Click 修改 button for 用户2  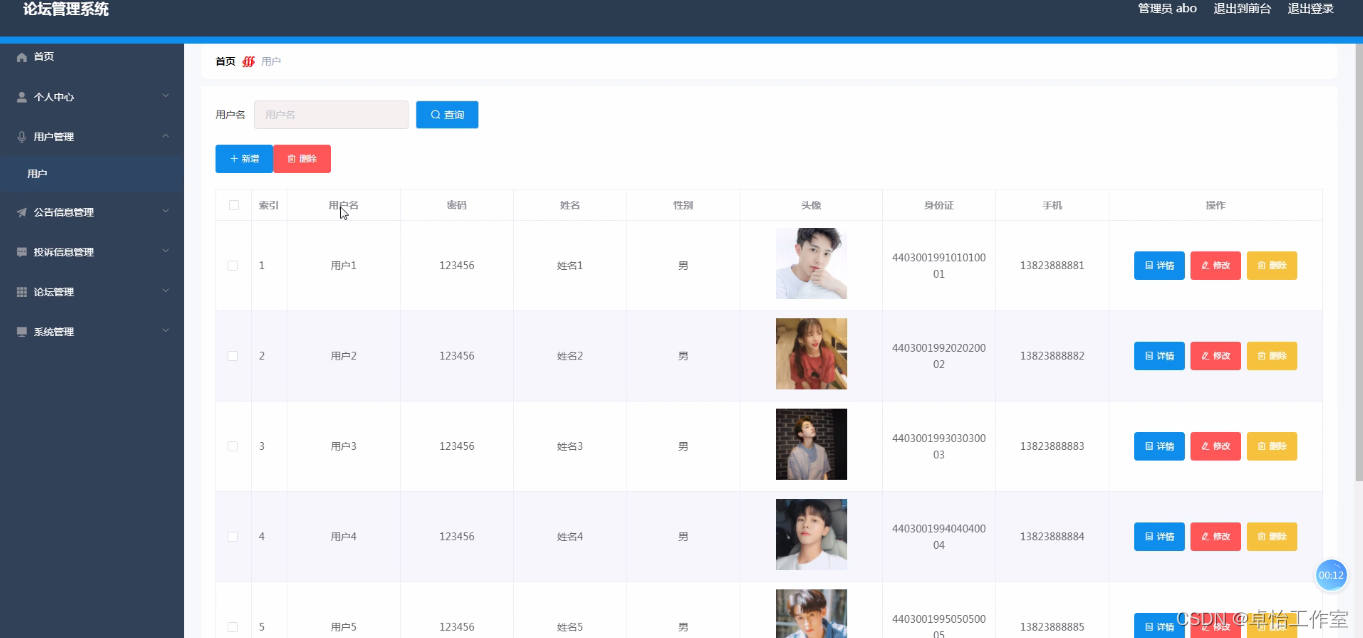pyautogui.click(x=1216, y=356)
